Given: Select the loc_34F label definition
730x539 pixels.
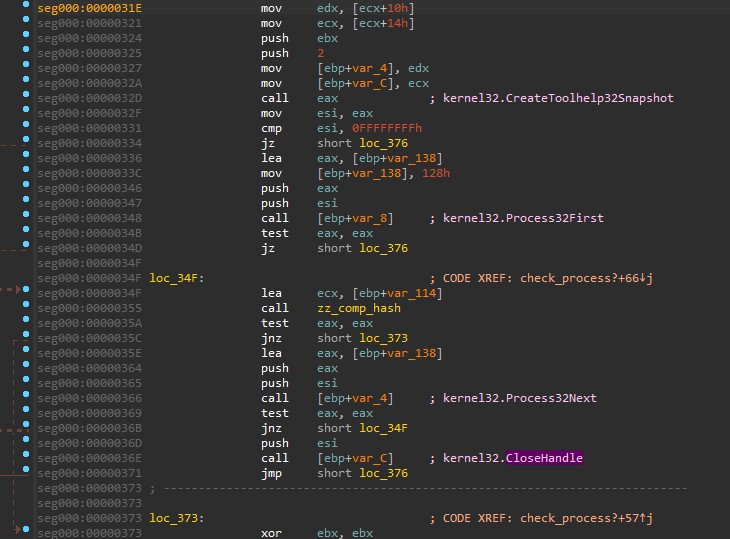Looking at the screenshot, I should (176, 278).
